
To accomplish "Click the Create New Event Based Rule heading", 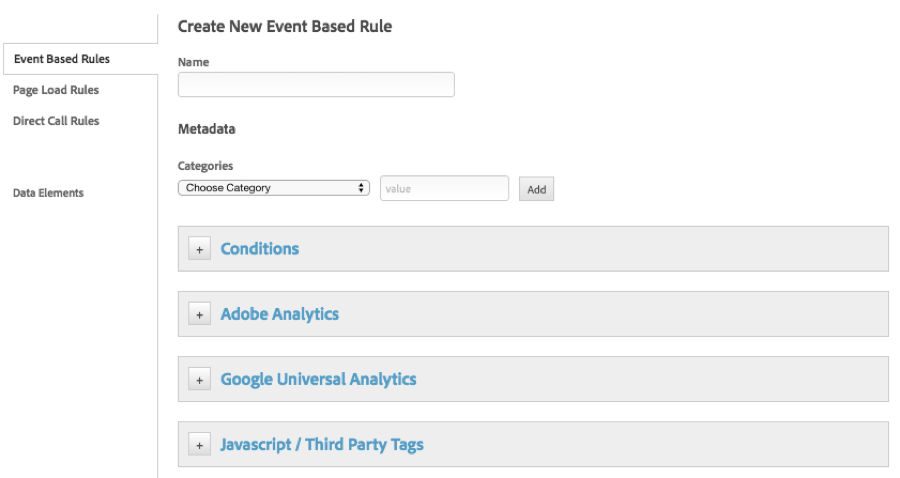I will tap(285, 26).
